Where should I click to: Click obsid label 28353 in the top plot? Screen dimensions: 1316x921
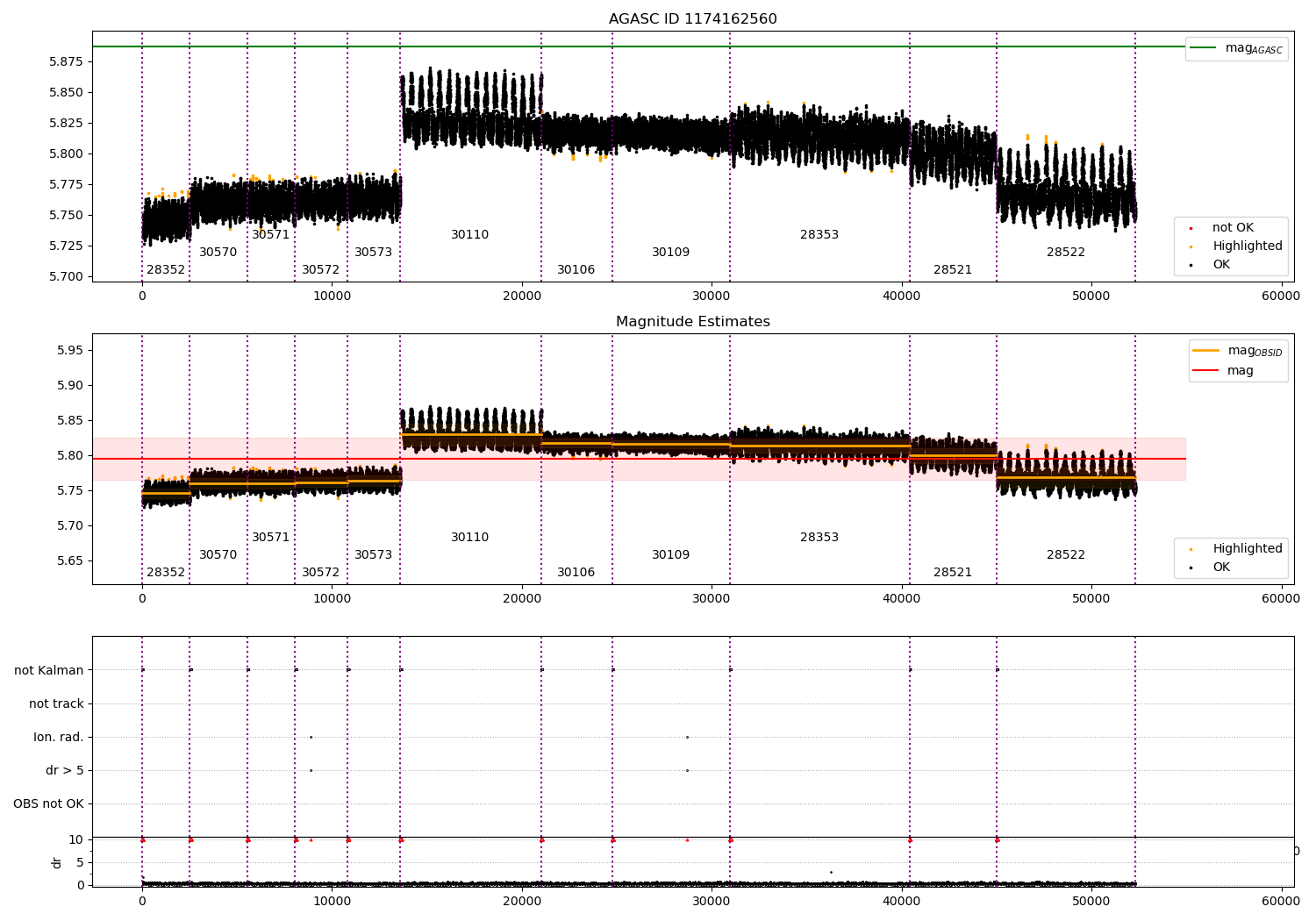click(819, 235)
